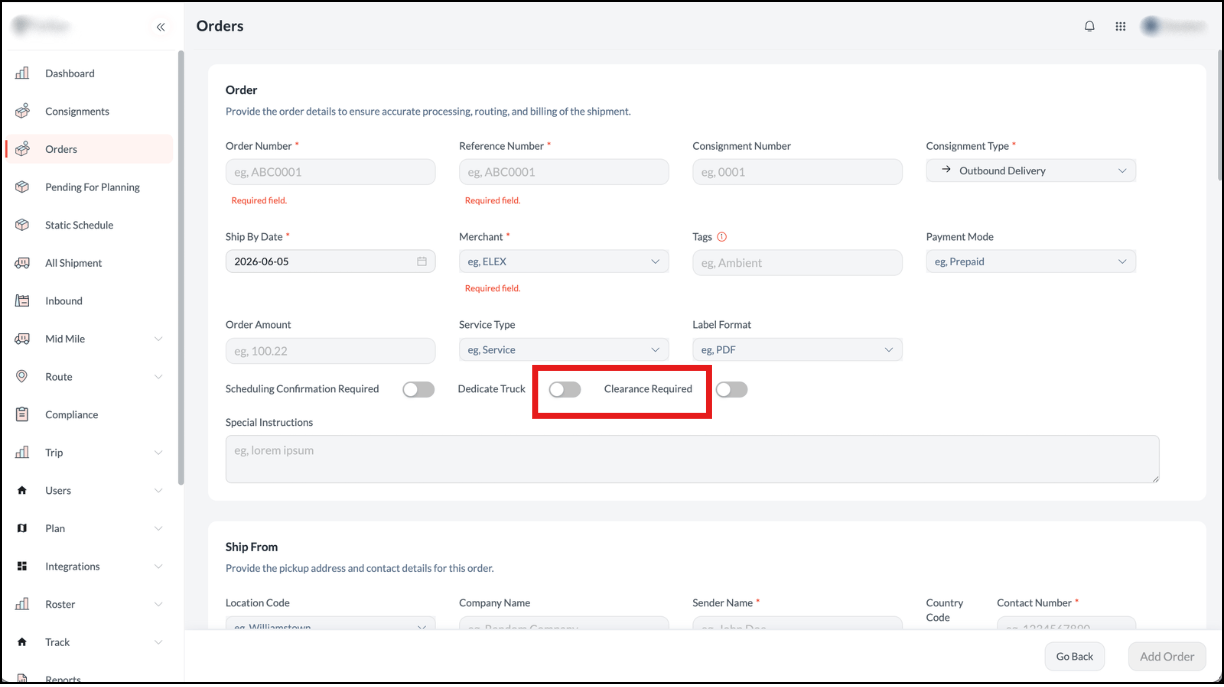Click the Orders sidebar icon
Viewport: 1224px width, 687px height.
tap(22, 149)
